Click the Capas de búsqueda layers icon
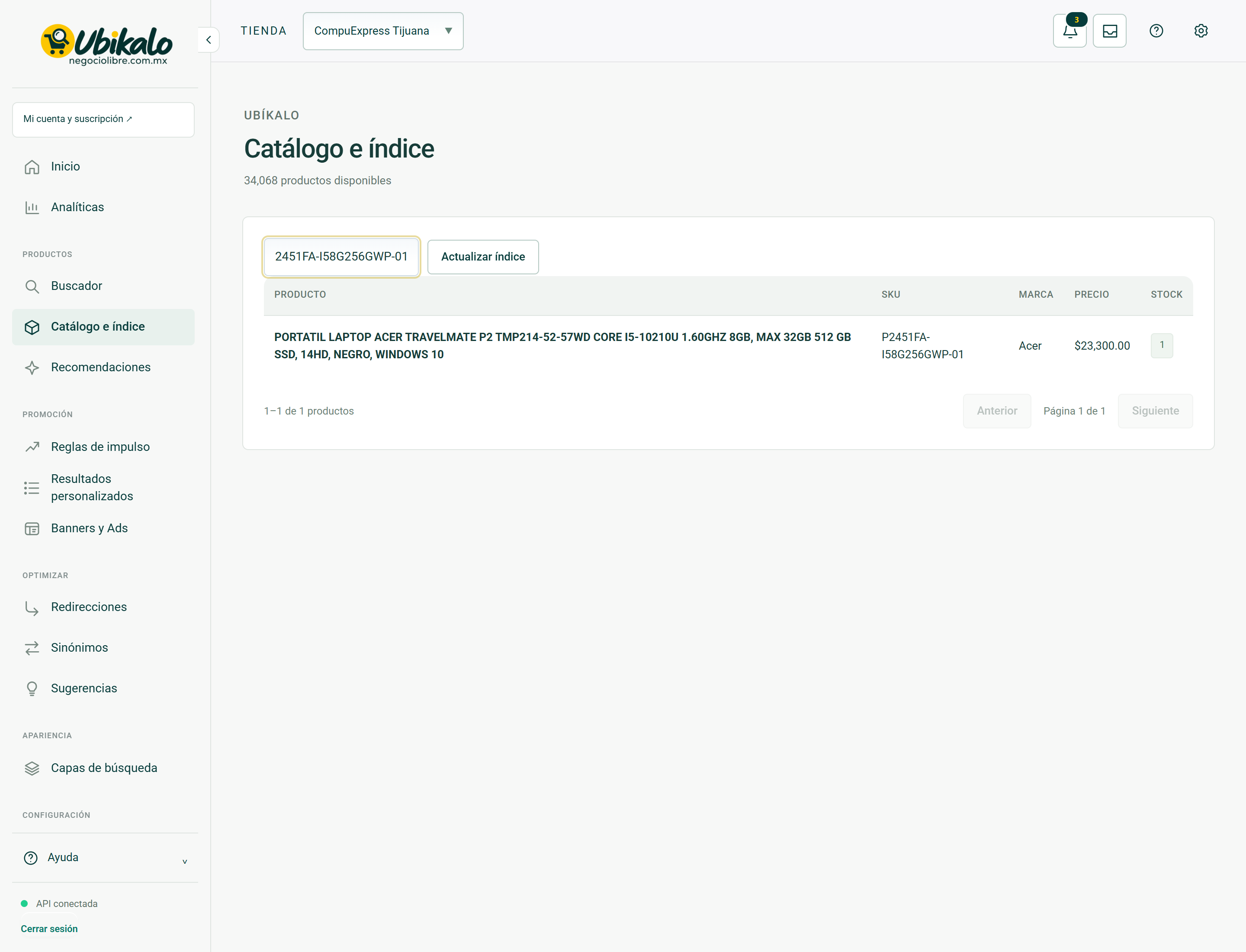 (32, 769)
